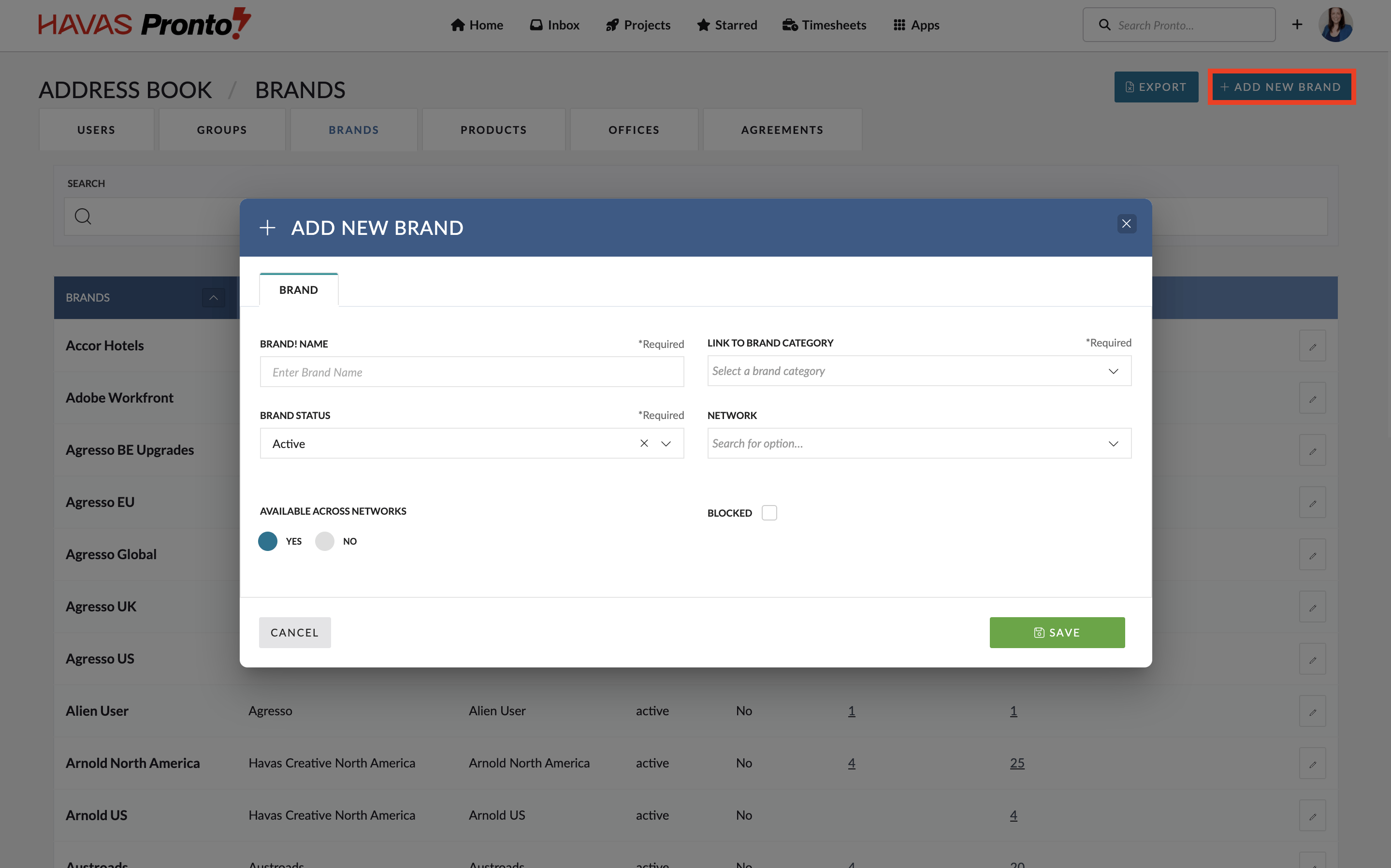Collapse the Brands column sort chevron
This screenshot has height=868, width=1391.
[213, 297]
